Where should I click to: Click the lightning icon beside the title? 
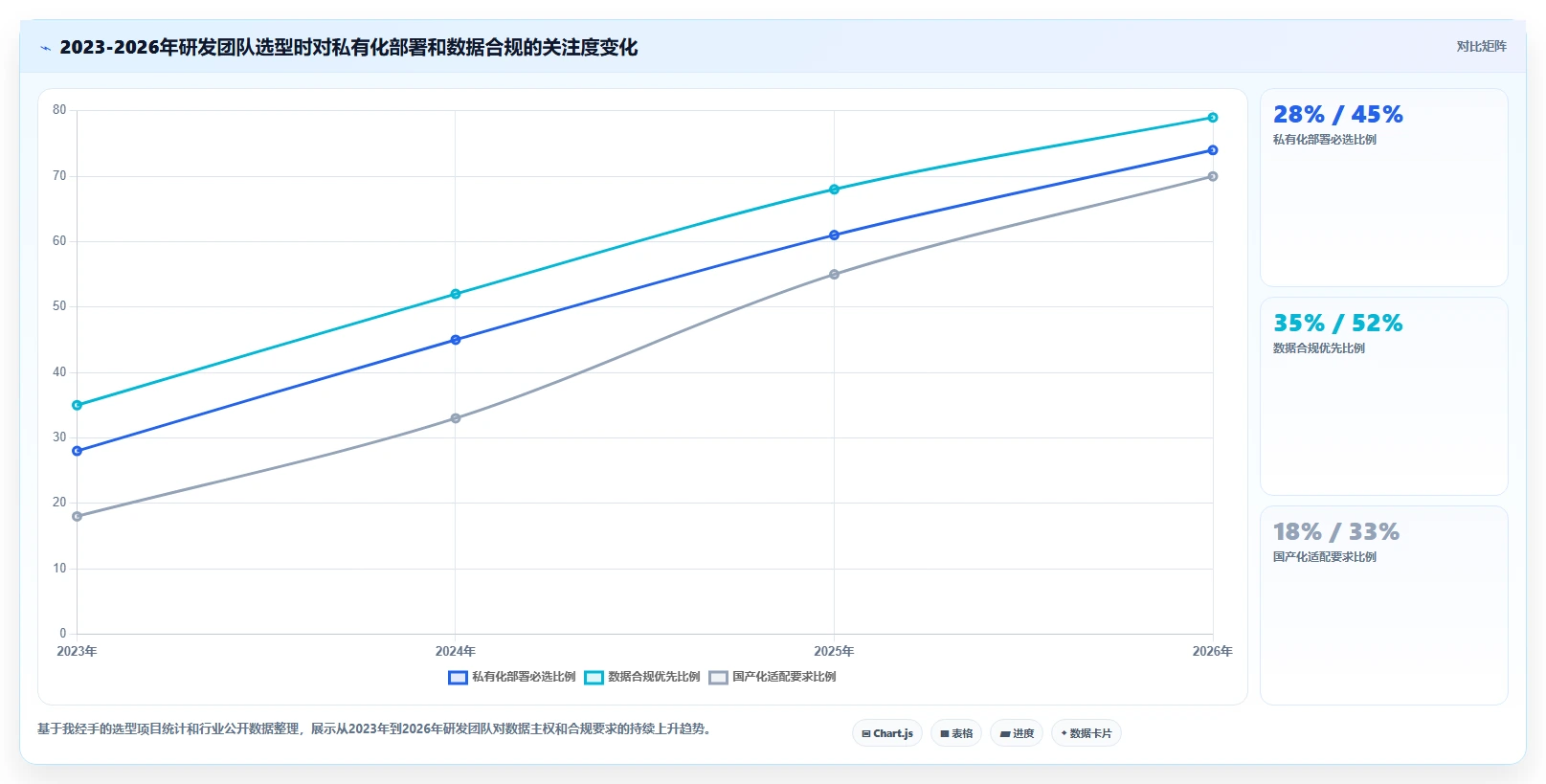point(45,48)
